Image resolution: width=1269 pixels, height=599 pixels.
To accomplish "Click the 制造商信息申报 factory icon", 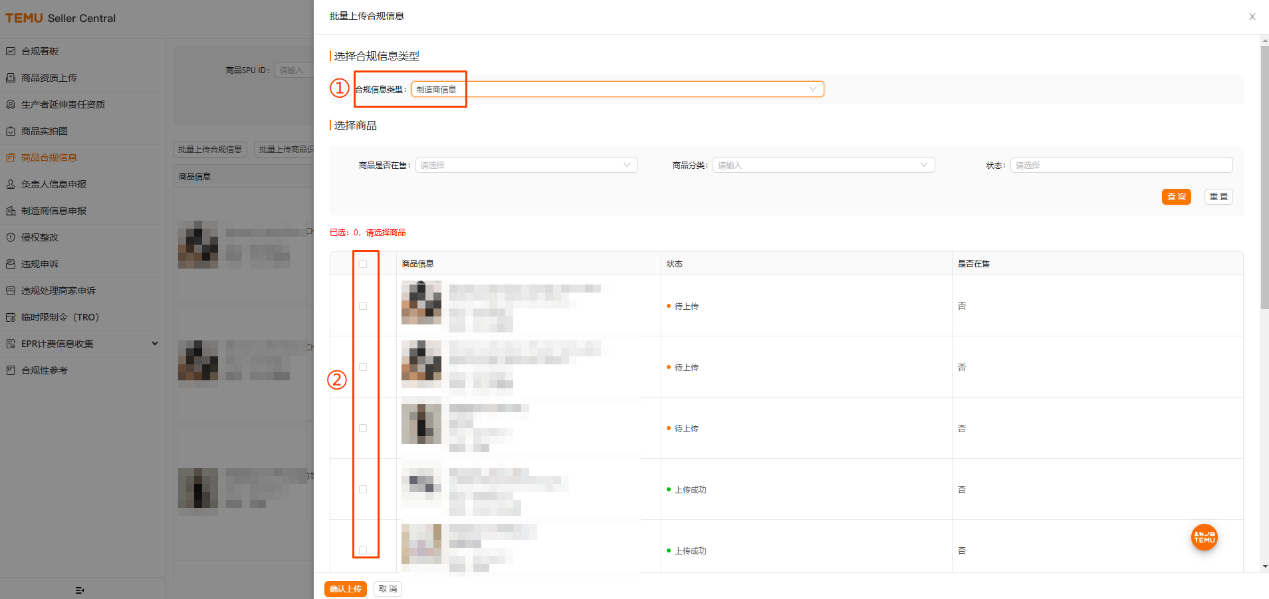I will tap(10, 211).
